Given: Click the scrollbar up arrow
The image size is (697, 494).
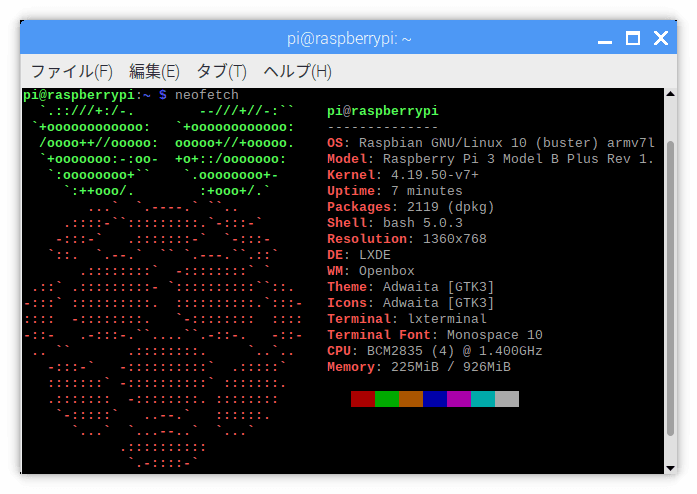Looking at the screenshot, I should coord(670,94).
